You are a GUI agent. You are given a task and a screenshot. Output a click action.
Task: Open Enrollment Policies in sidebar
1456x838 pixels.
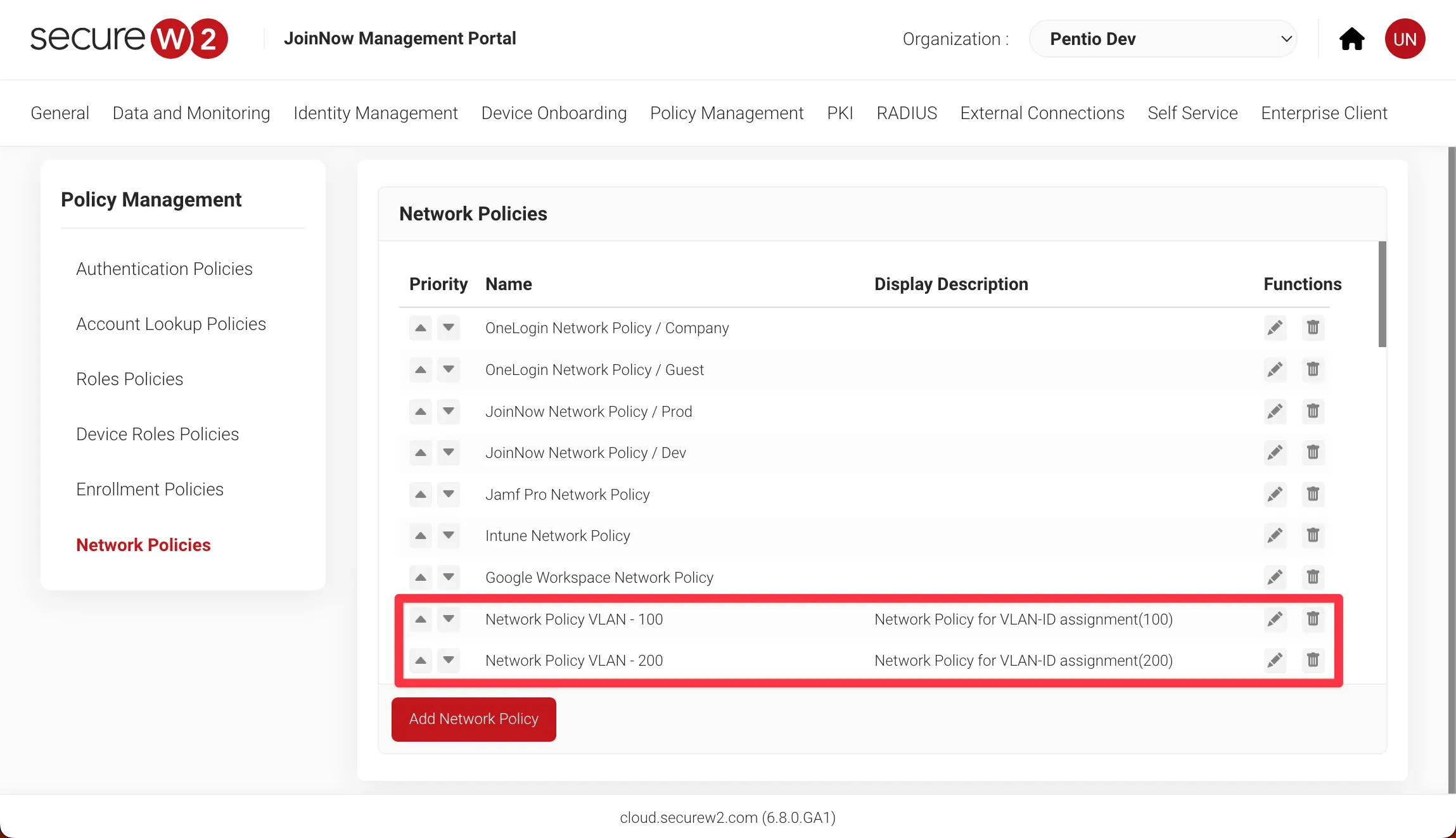point(150,489)
